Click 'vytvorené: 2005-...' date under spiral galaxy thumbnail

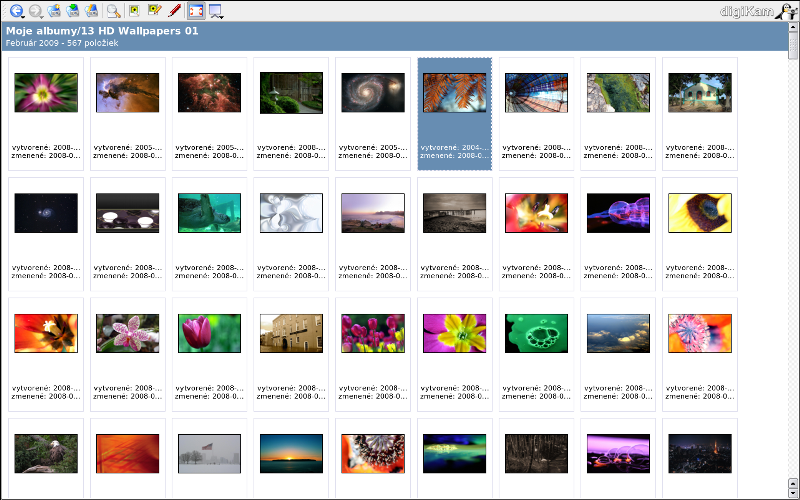coord(373,147)
